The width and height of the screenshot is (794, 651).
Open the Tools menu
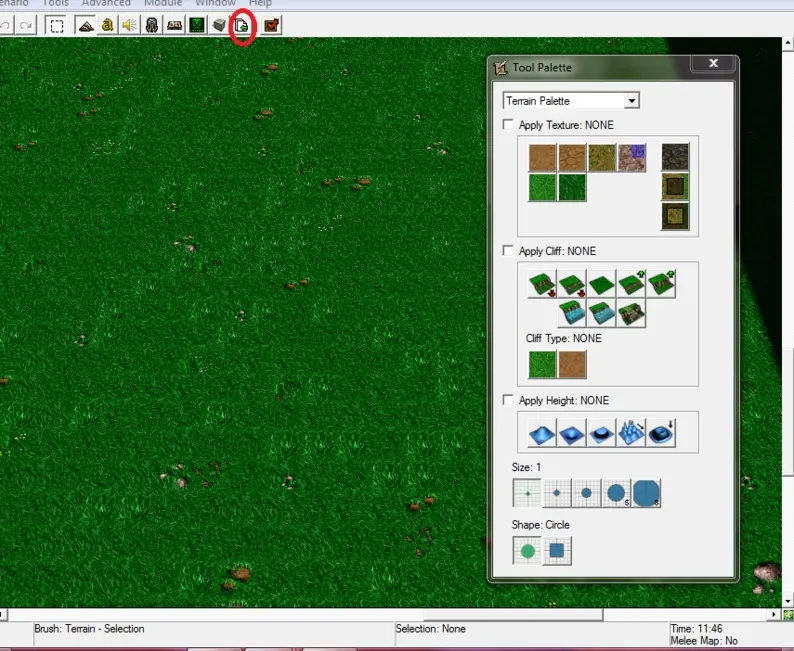pyautogui.click(x=55, y=3)
